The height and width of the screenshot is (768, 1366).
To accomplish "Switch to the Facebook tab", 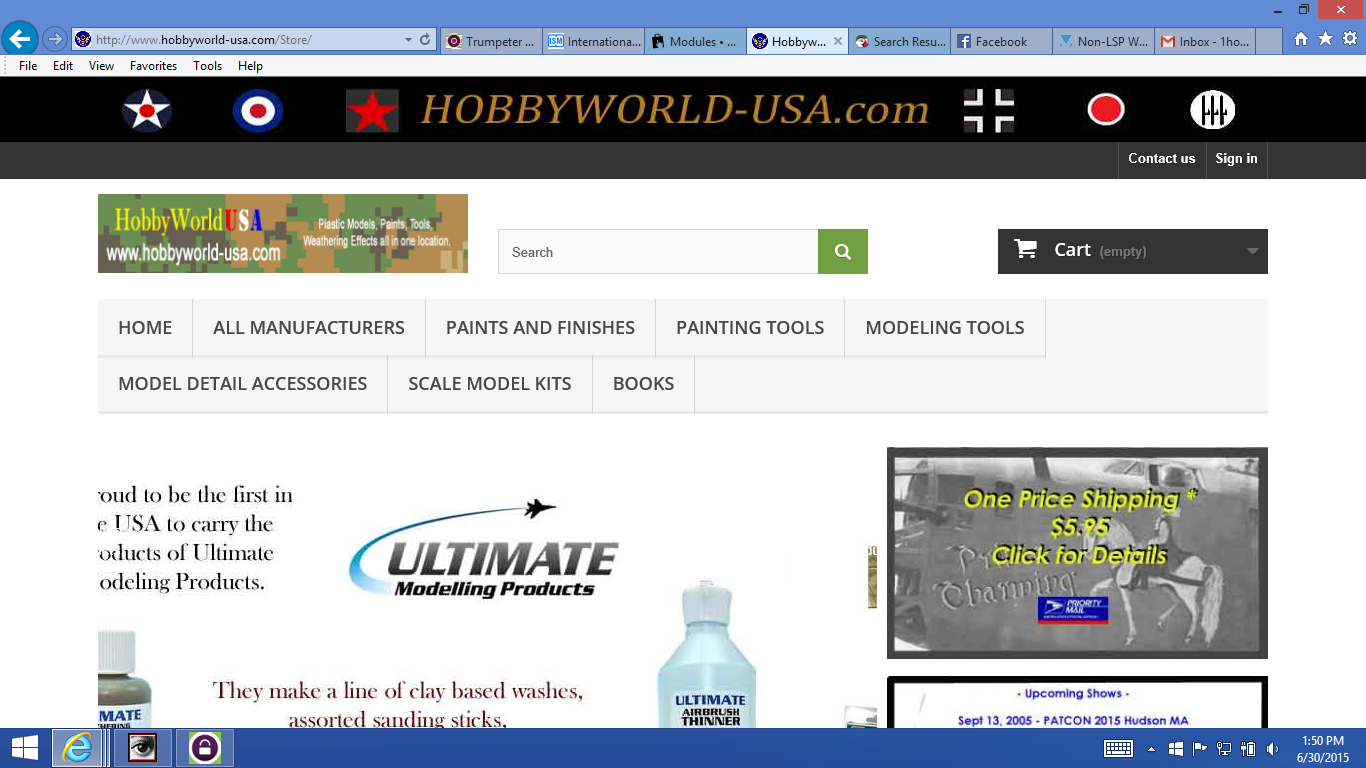I will pyautogui.click(x=1002, y=41).
